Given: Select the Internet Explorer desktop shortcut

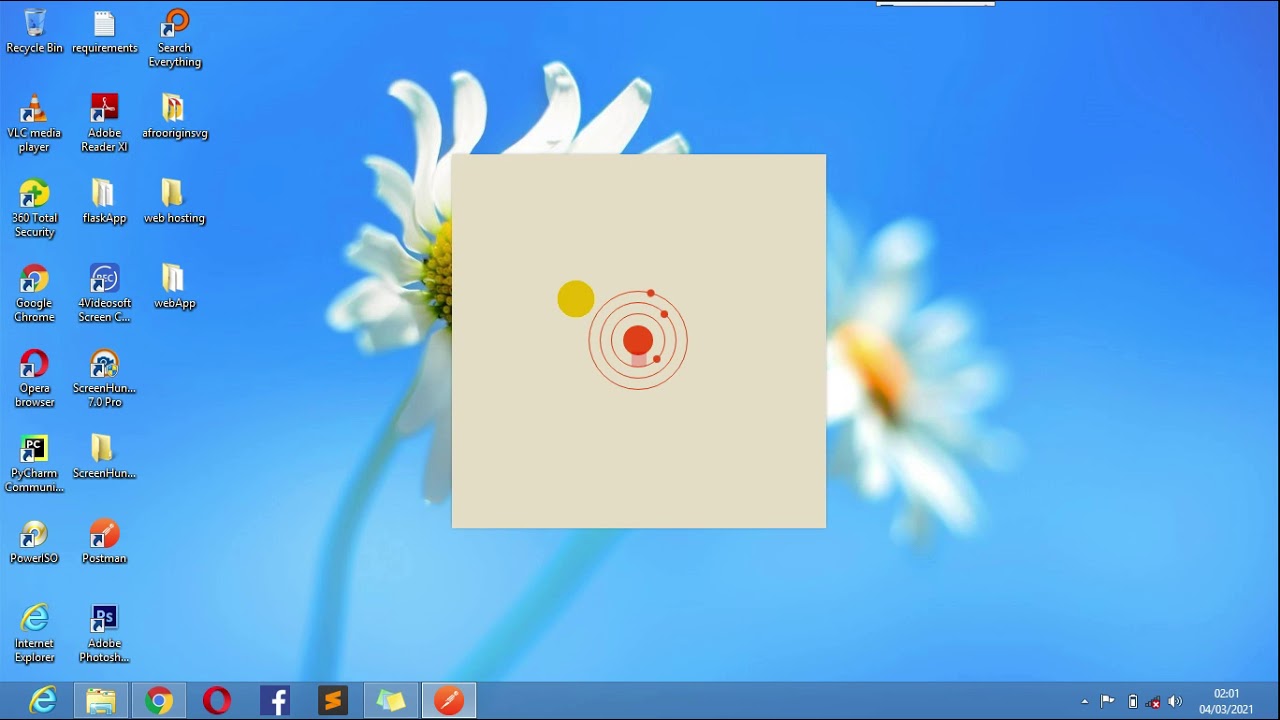Looking at the screenshot, I should (34, 633).
